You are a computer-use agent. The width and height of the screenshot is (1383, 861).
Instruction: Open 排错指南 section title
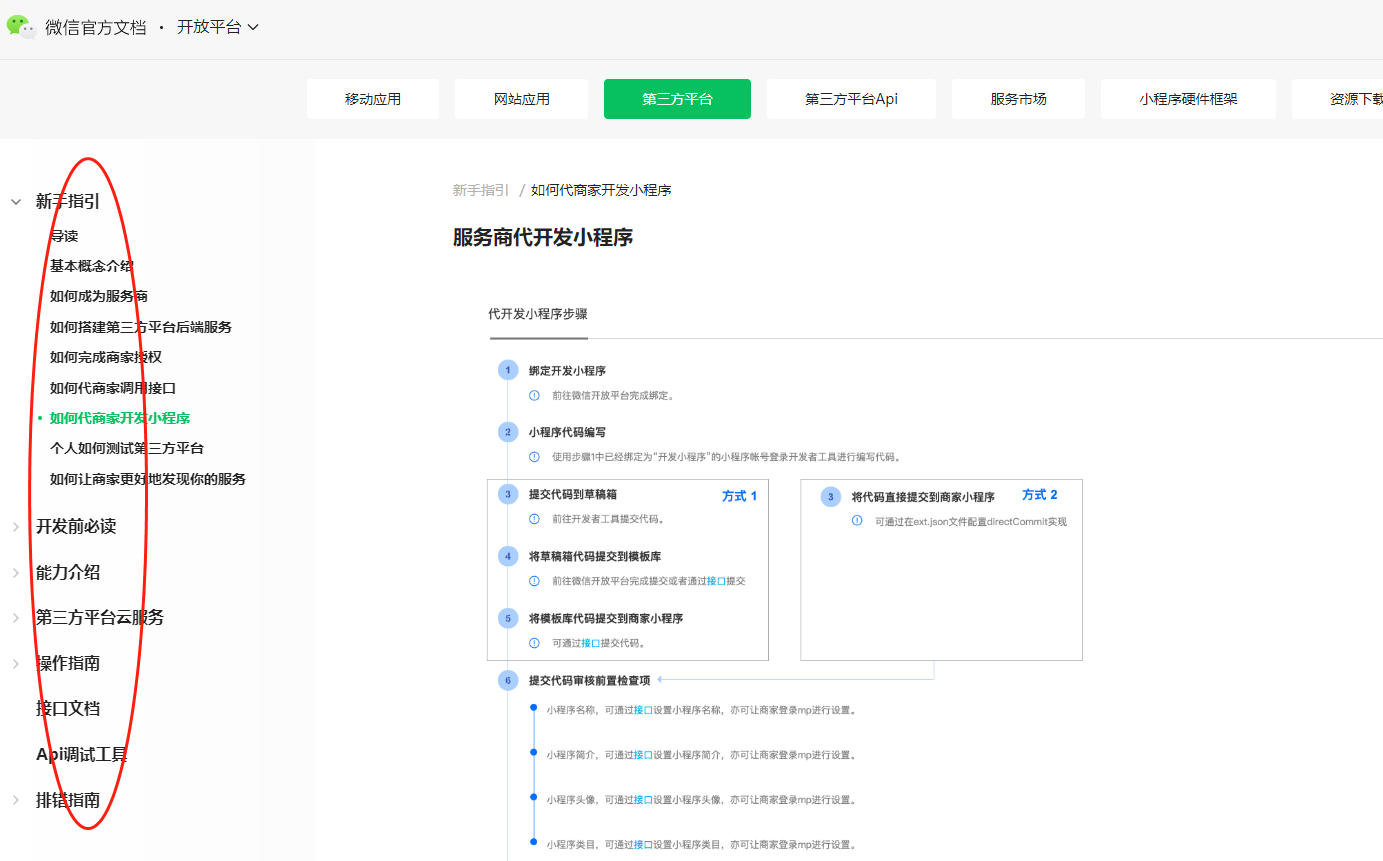tap(68, 800)
